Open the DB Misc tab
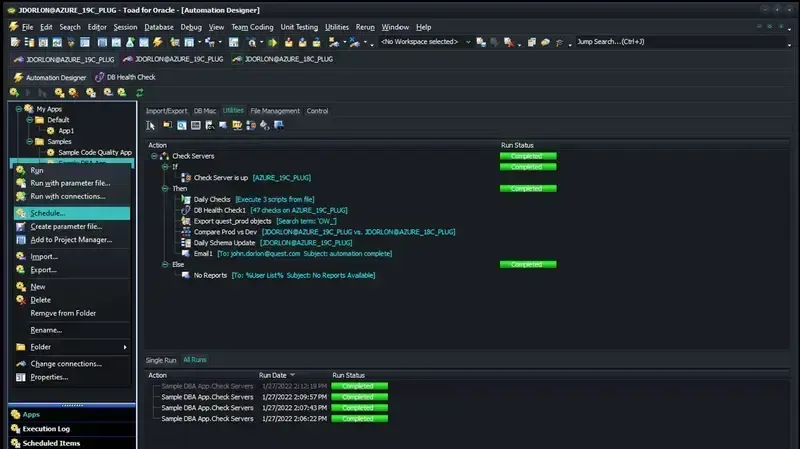The image size is (800, 449). click(205, 111)
